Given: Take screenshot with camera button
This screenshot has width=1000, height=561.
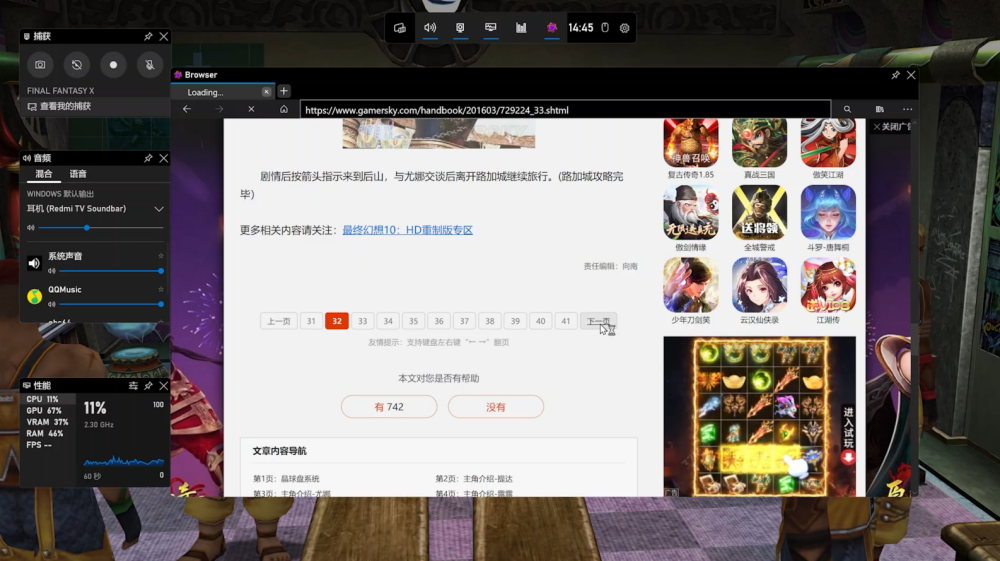Looking at the screenshot, I should (x=40, y=65).
